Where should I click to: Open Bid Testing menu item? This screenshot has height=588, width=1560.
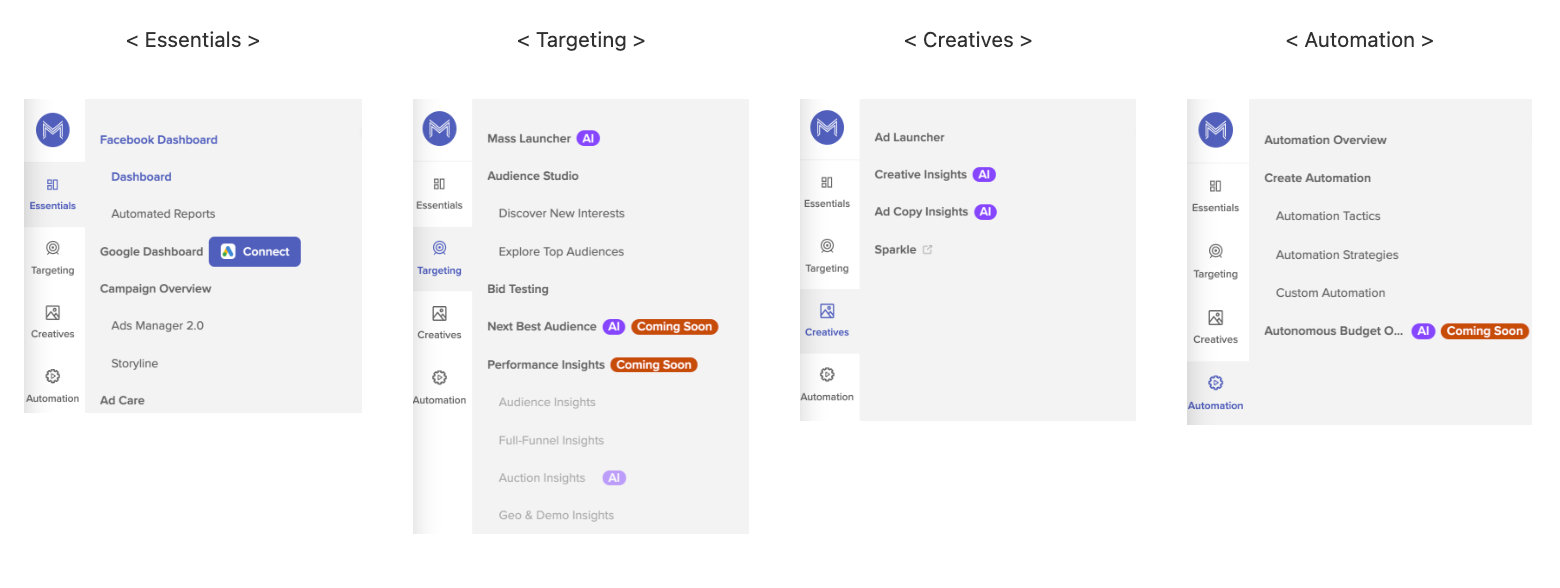point(518,289)
